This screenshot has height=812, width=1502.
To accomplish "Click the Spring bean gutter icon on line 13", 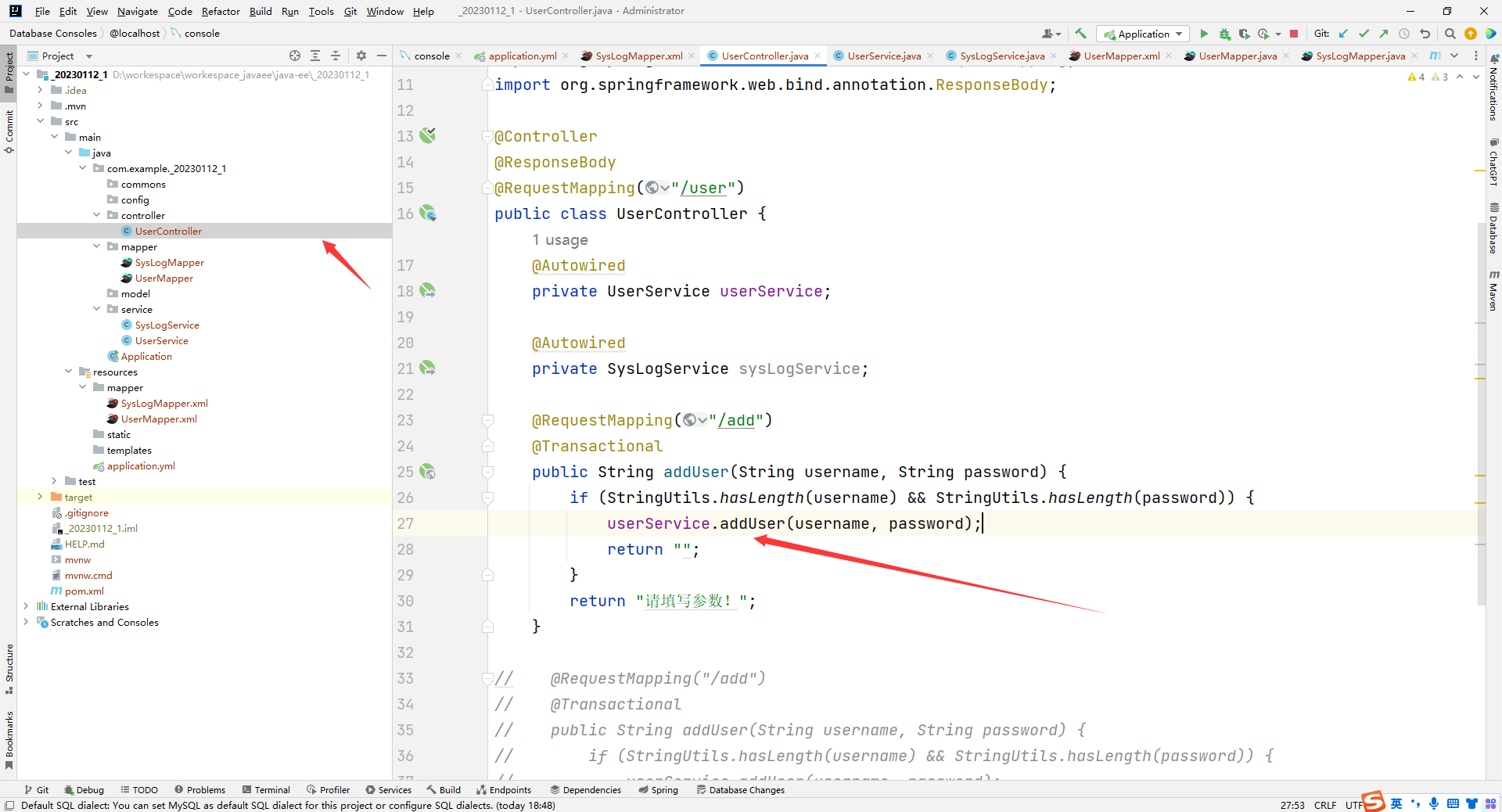I will pos(428,135).
